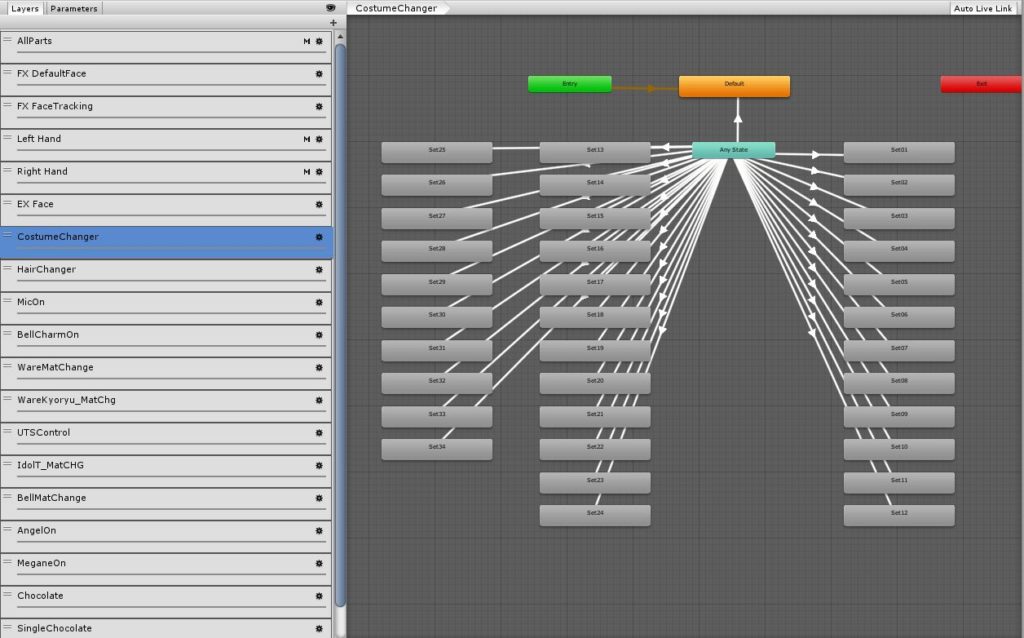Open gear settings for MicOn layer
This screenshot has height=638, width=1024.
point(319,302)
